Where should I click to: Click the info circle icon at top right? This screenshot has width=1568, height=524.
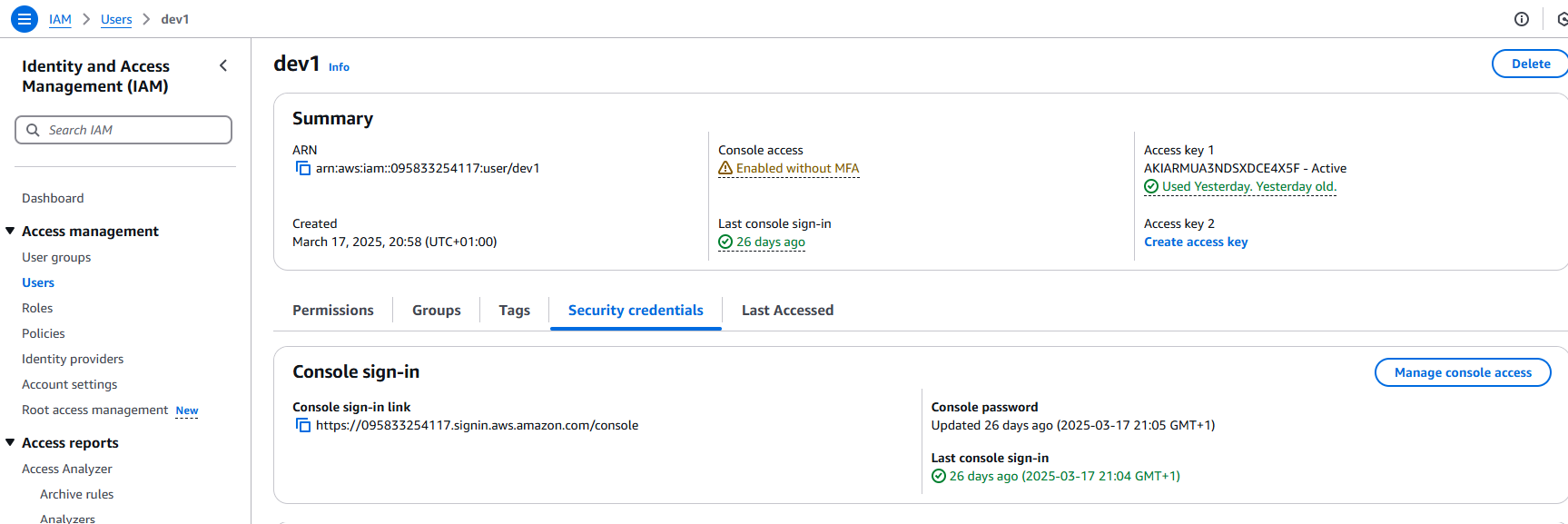1522,19
